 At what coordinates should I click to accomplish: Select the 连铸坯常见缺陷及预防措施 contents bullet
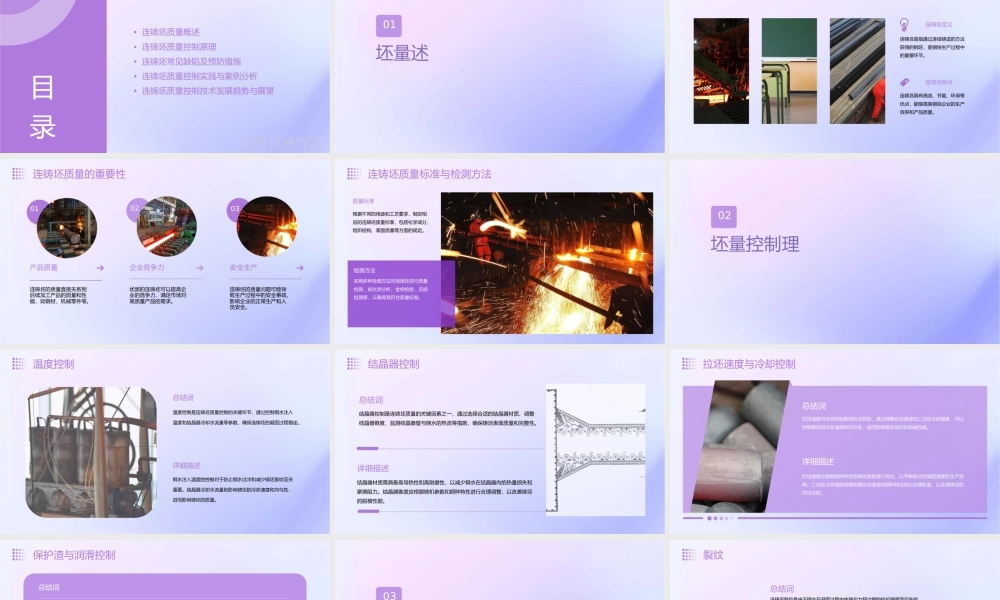pos(191,61)
